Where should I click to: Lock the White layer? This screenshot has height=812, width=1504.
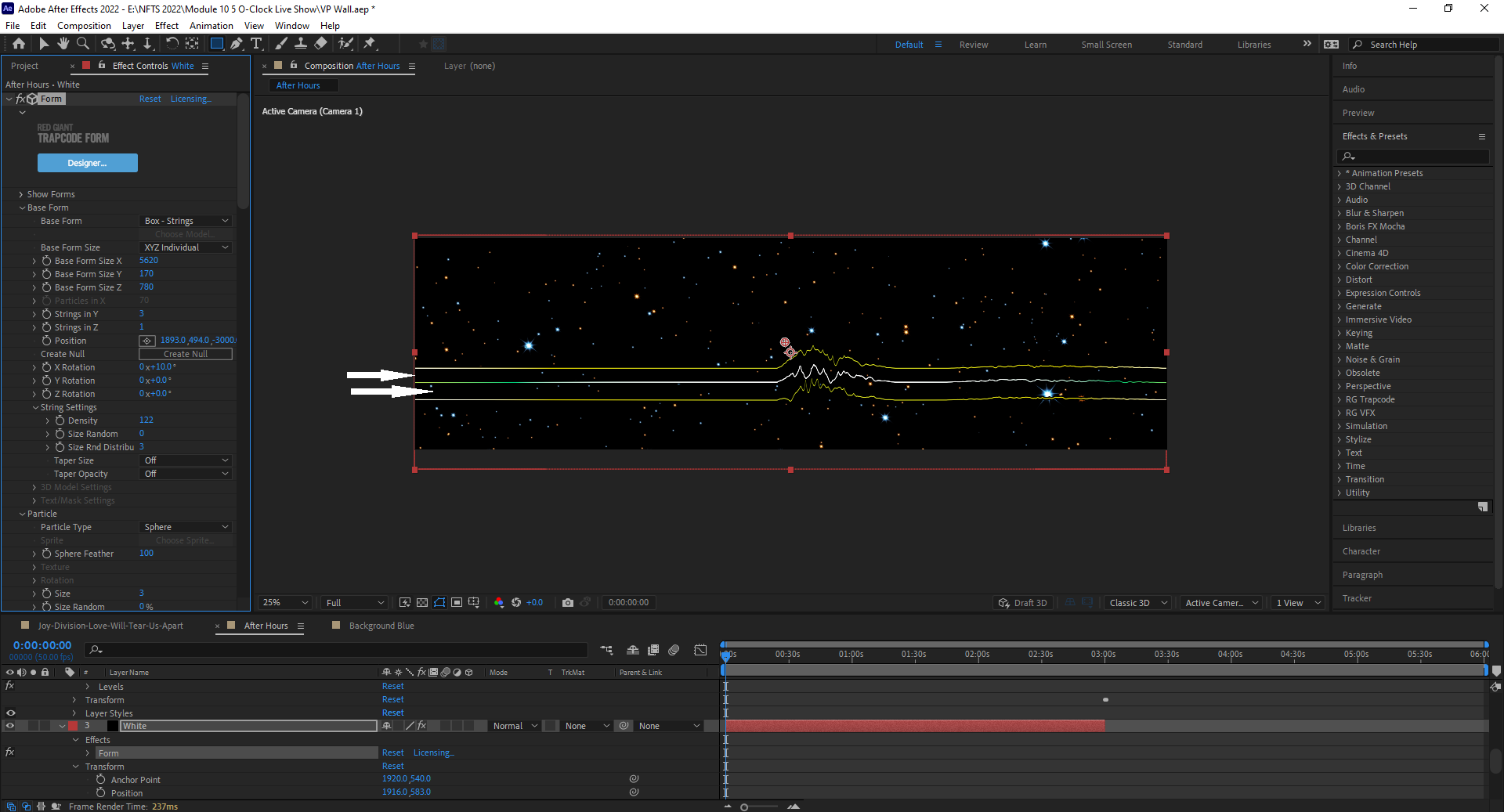[45, 726]
